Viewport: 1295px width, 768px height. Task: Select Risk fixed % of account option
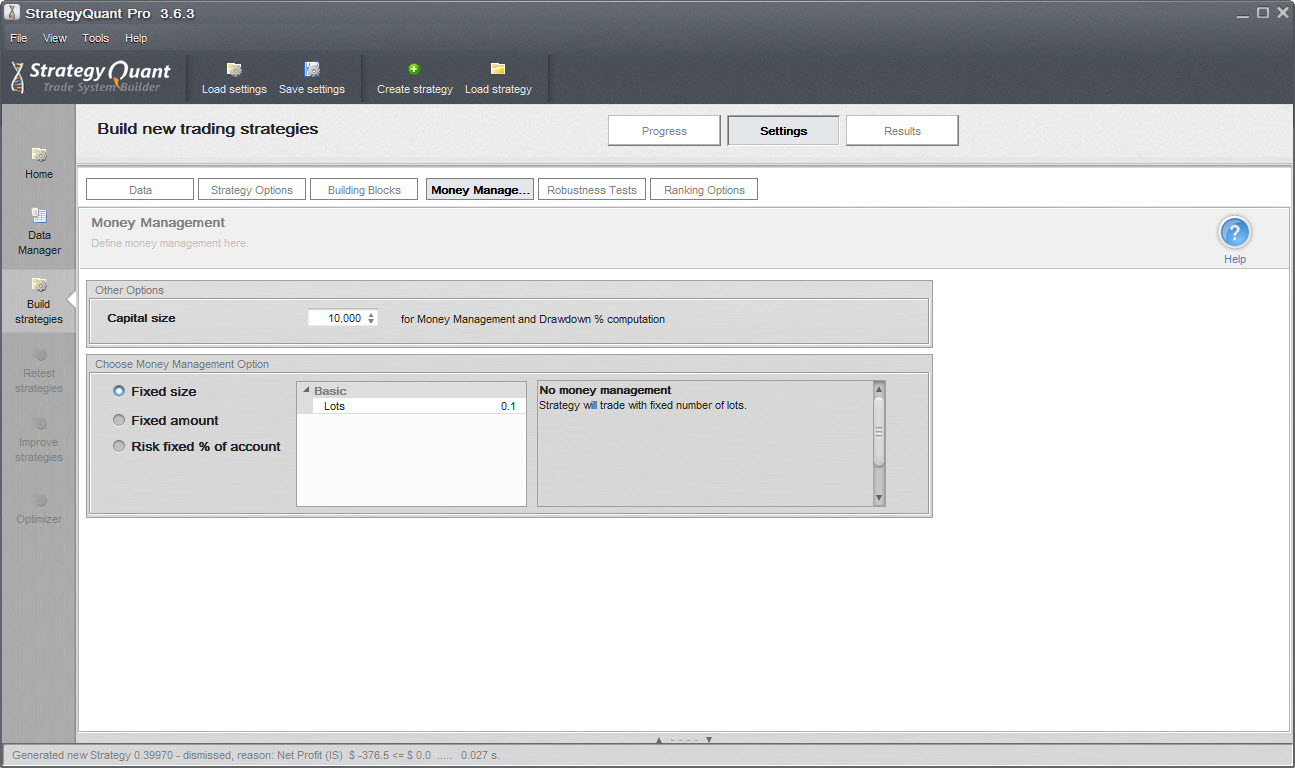pos(119,447)
